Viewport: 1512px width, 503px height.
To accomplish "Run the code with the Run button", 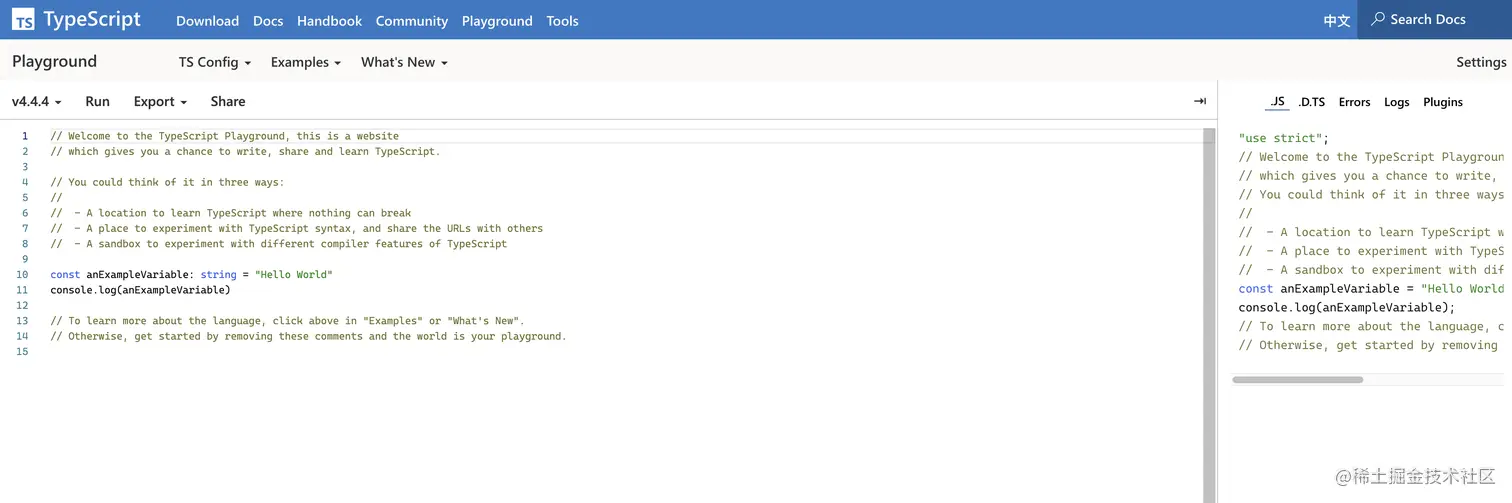I will pyautogui.click(x=97, y=101).
